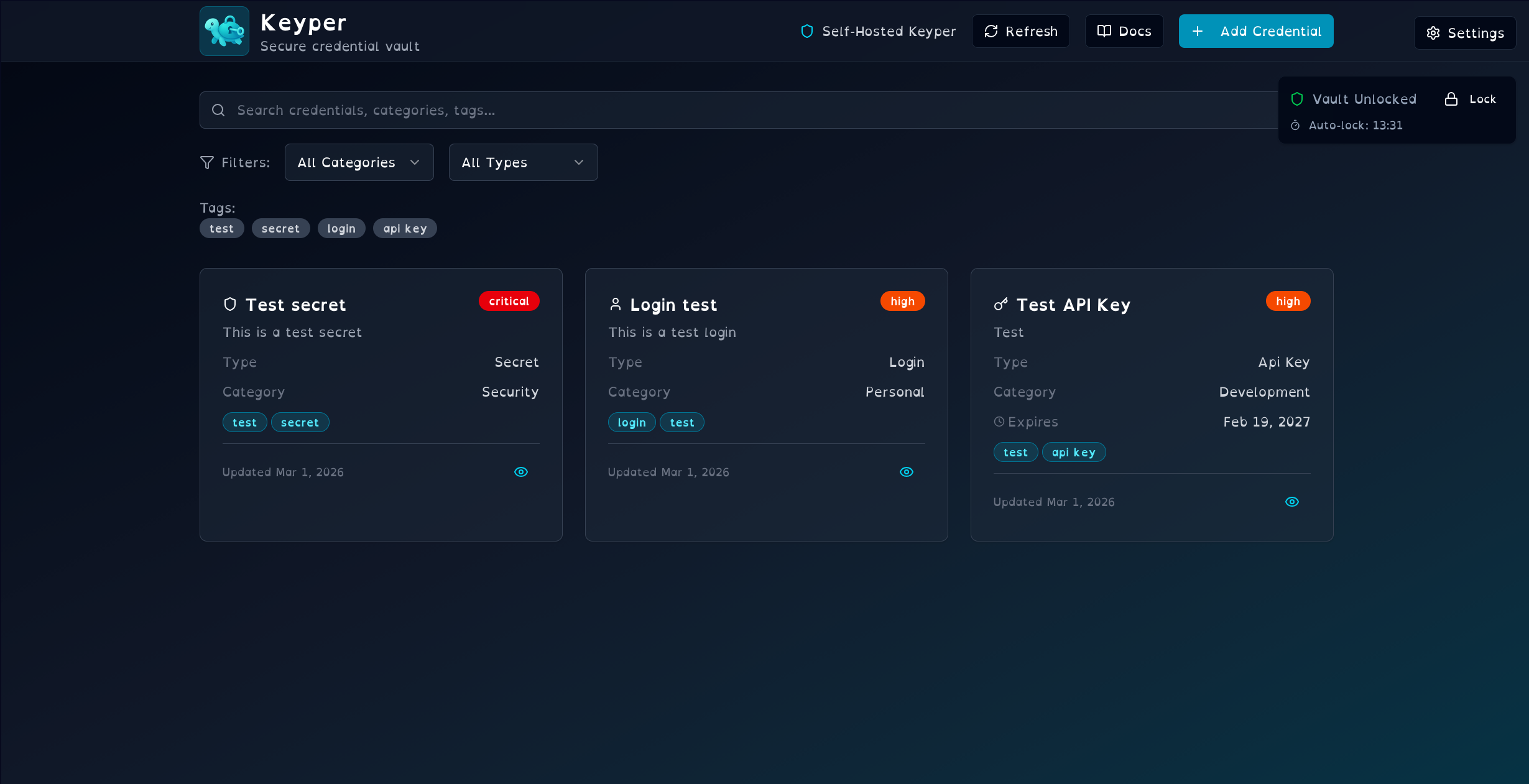Show the Login test password
Image resolution: width=1529 pixels, height=784 pixels.
(907, 472)
